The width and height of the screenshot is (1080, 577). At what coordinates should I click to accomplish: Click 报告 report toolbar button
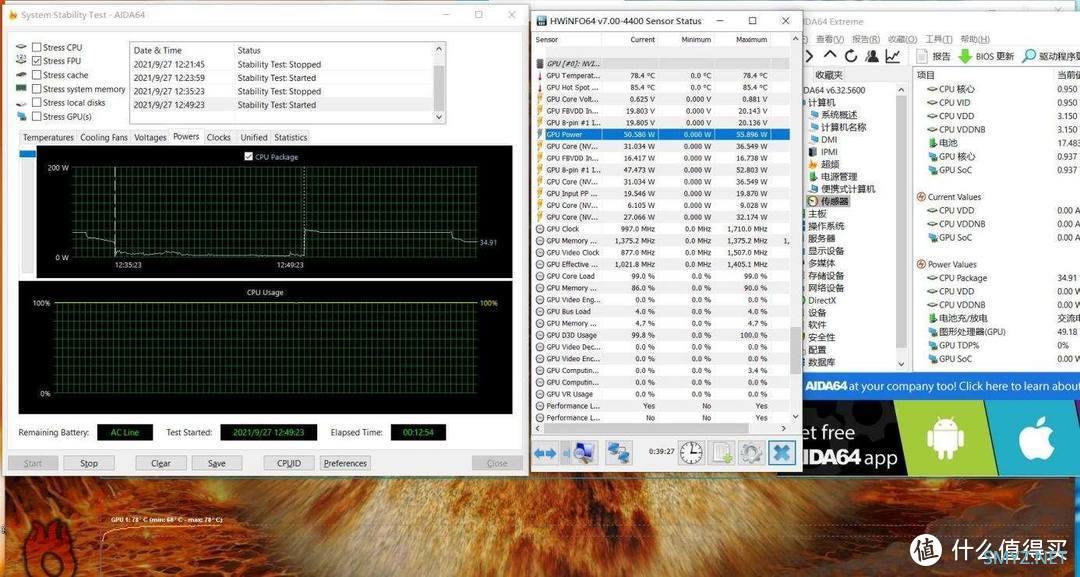933,56
